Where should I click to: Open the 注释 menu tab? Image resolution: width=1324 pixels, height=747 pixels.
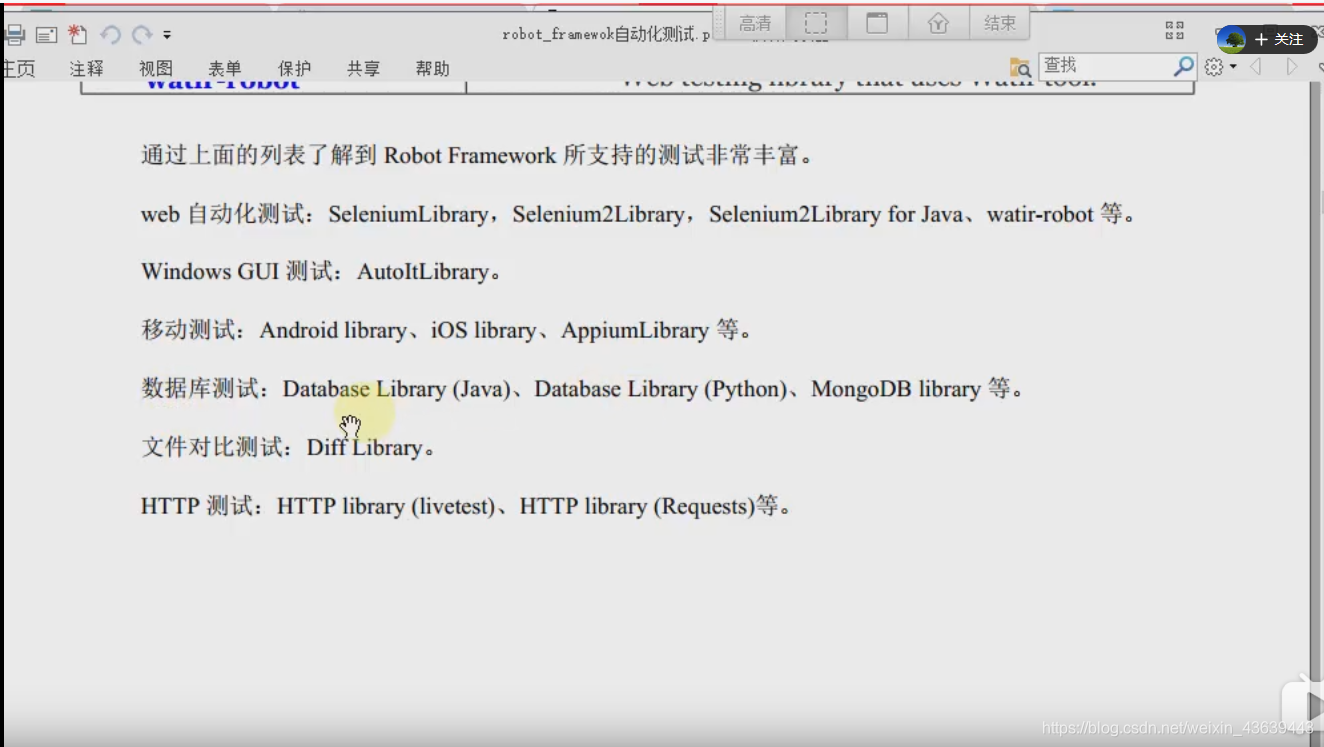pos(87,68)
